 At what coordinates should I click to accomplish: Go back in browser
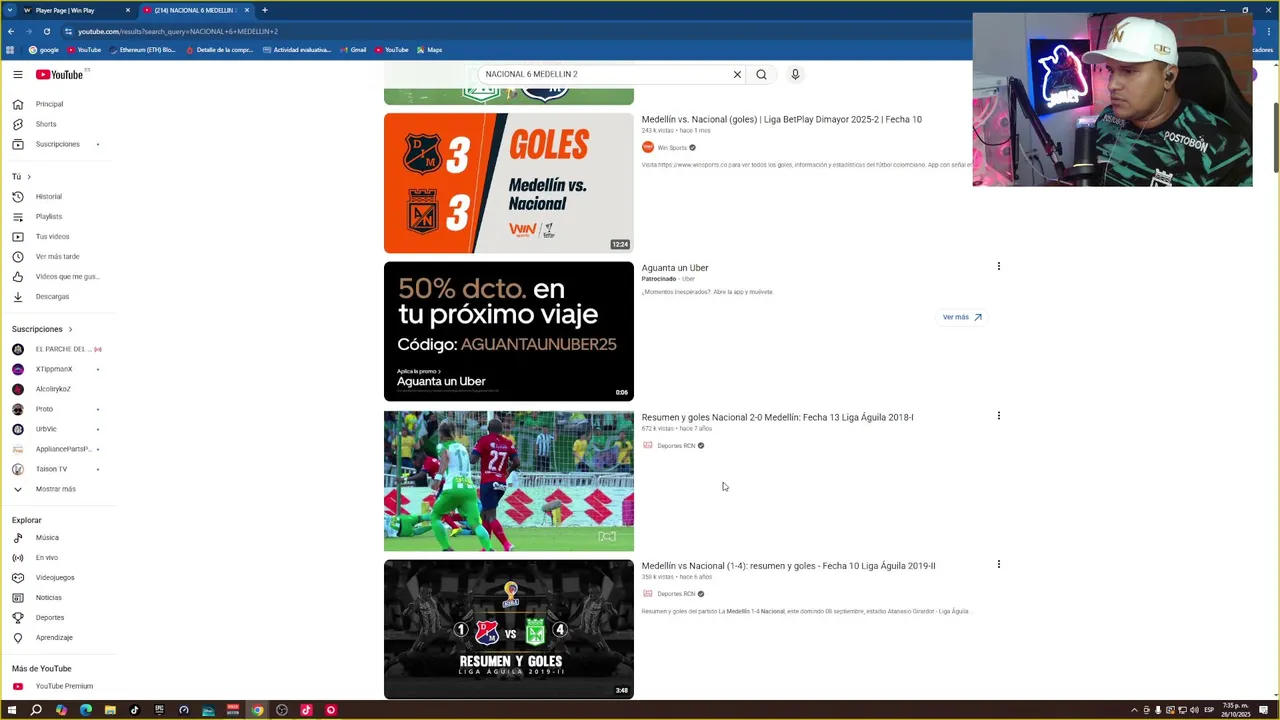(11, 31)
